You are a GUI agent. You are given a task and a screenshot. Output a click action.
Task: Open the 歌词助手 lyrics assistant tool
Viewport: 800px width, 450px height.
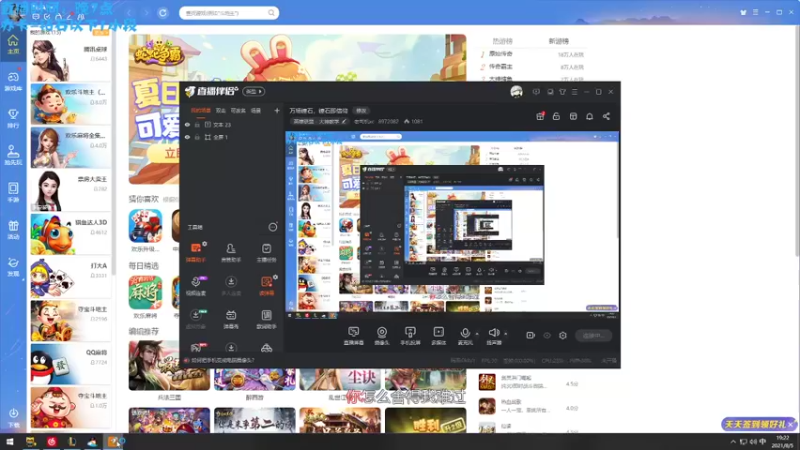266,319
